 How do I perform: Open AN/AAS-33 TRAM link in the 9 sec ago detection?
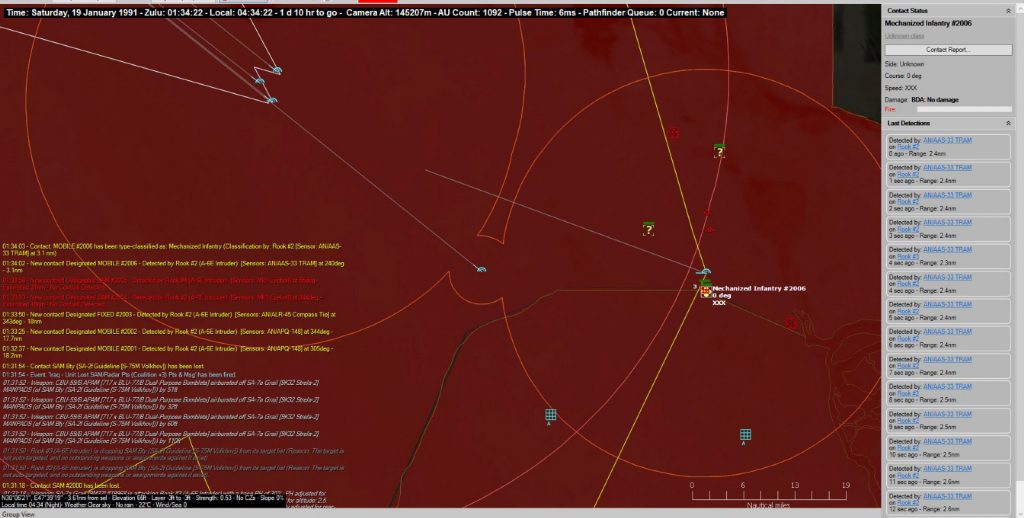[948, 414]
